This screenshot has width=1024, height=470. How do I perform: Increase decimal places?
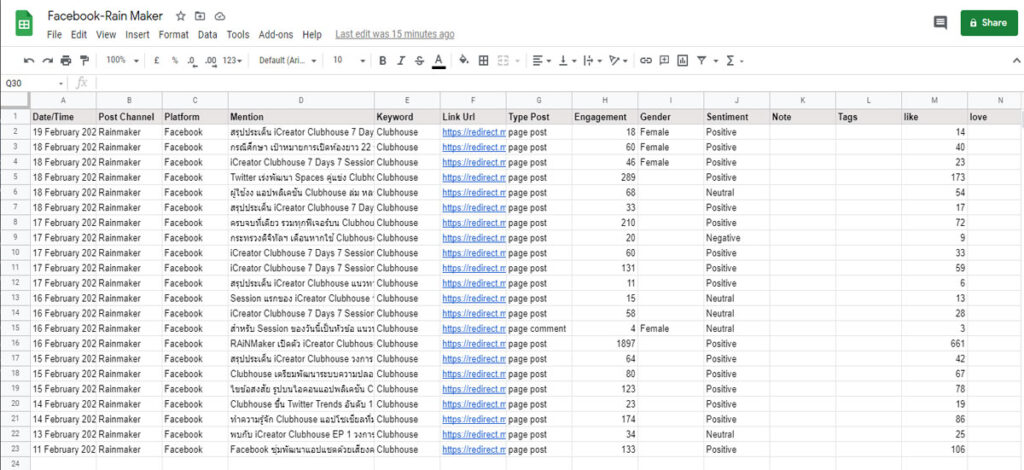211,60
